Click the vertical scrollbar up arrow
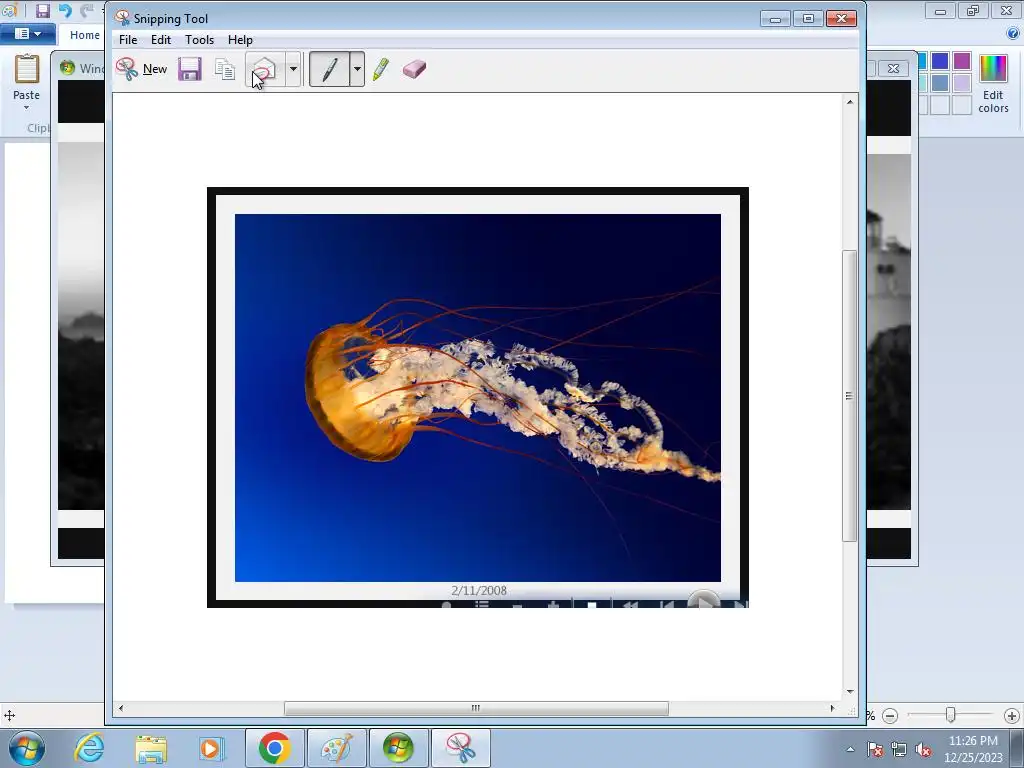The width and height of the screenshot is (1024, 768). [850, 102]
